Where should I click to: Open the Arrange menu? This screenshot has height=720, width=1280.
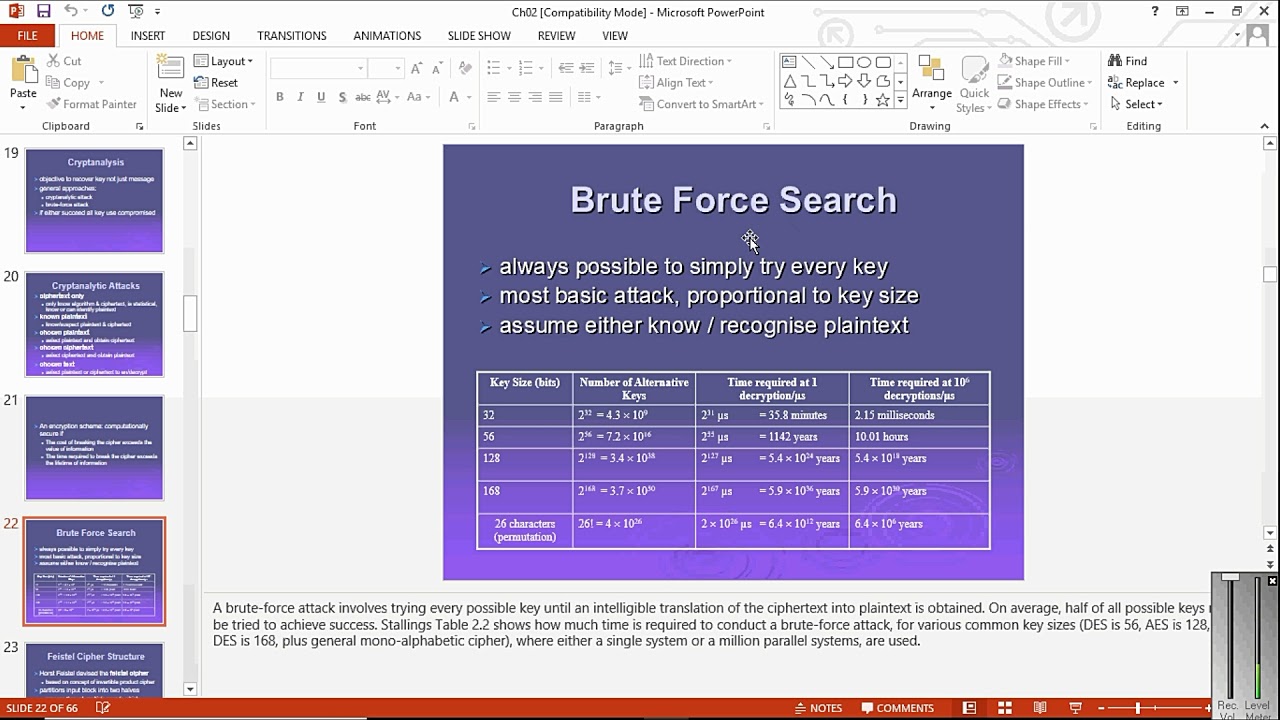coord(932,83)
